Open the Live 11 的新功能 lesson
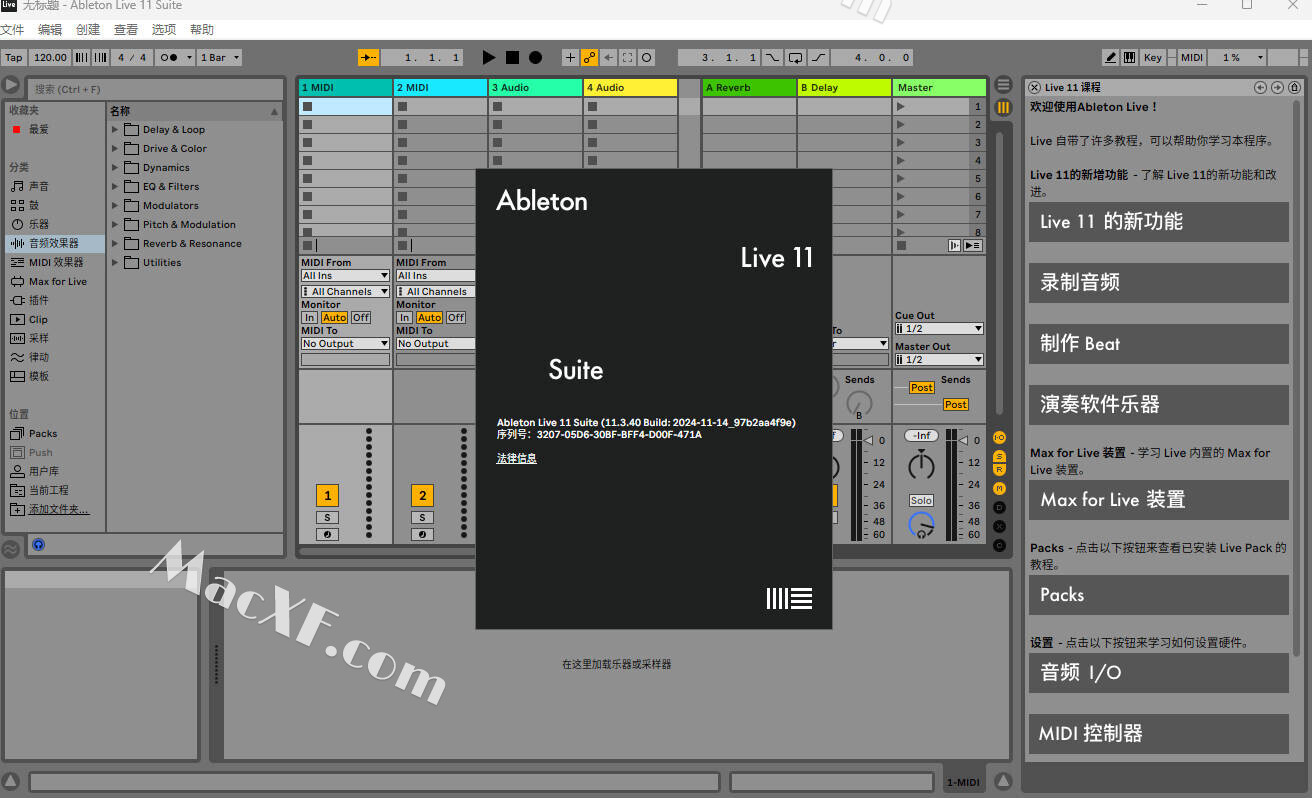The width and height of the screenshot is (1312, 798). (1159, 222)
